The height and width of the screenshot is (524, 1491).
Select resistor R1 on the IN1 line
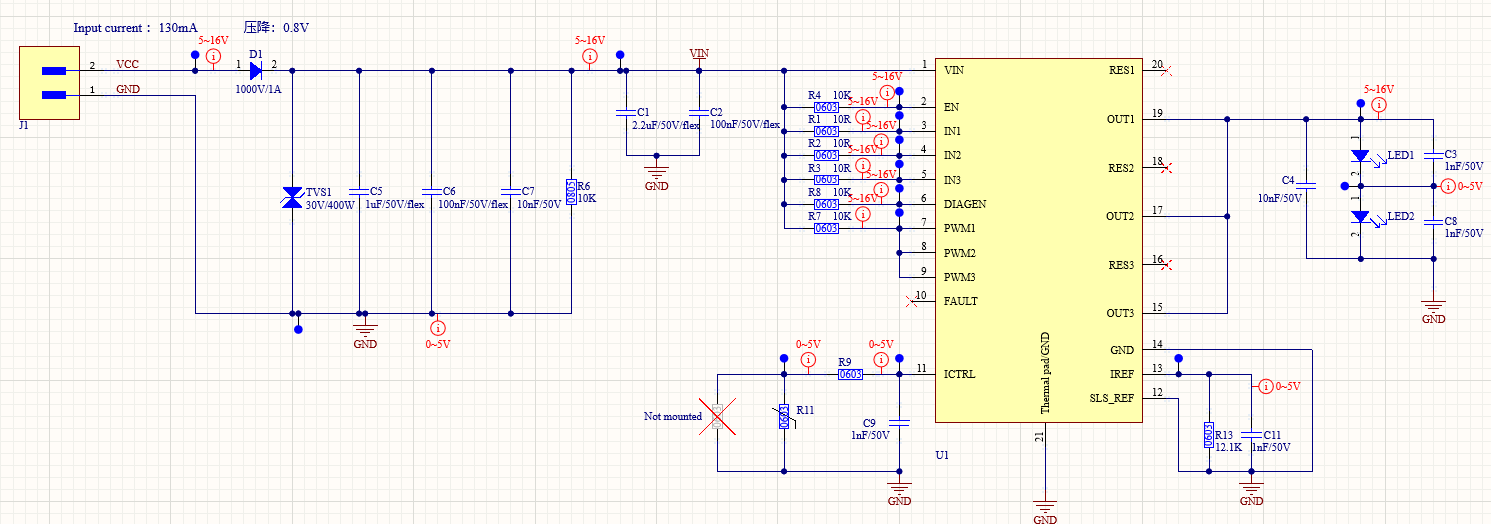tap(826, 131)
